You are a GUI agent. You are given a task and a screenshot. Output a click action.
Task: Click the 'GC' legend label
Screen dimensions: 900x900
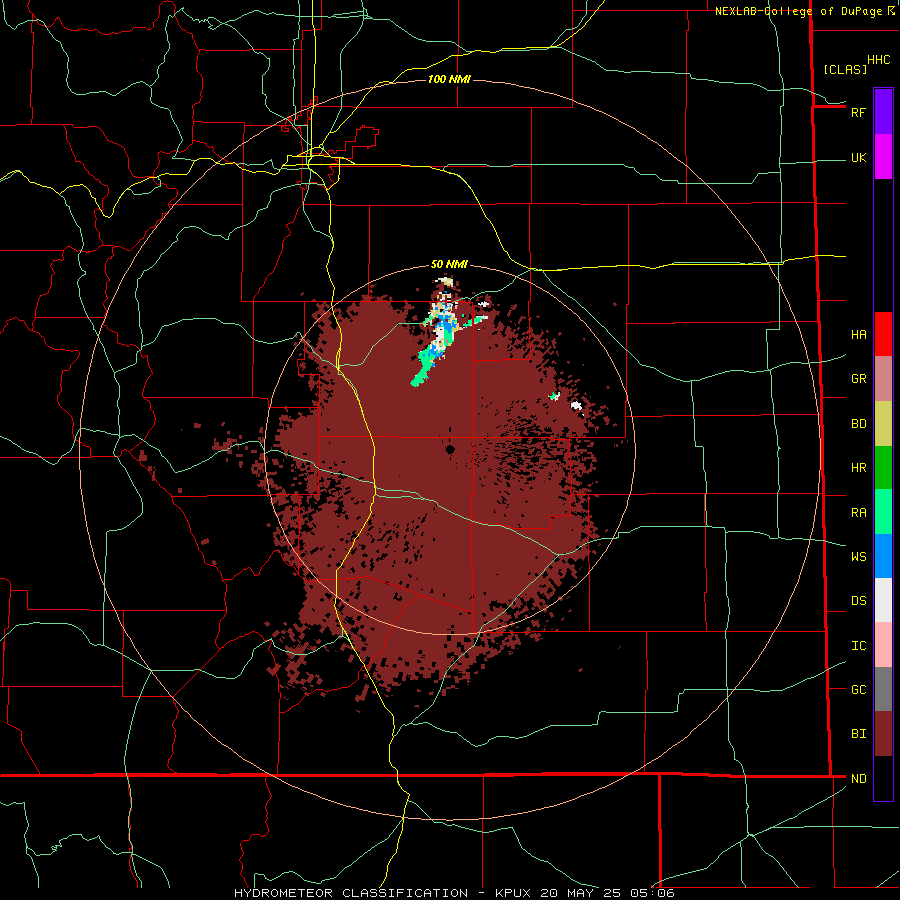coord(858,690)
